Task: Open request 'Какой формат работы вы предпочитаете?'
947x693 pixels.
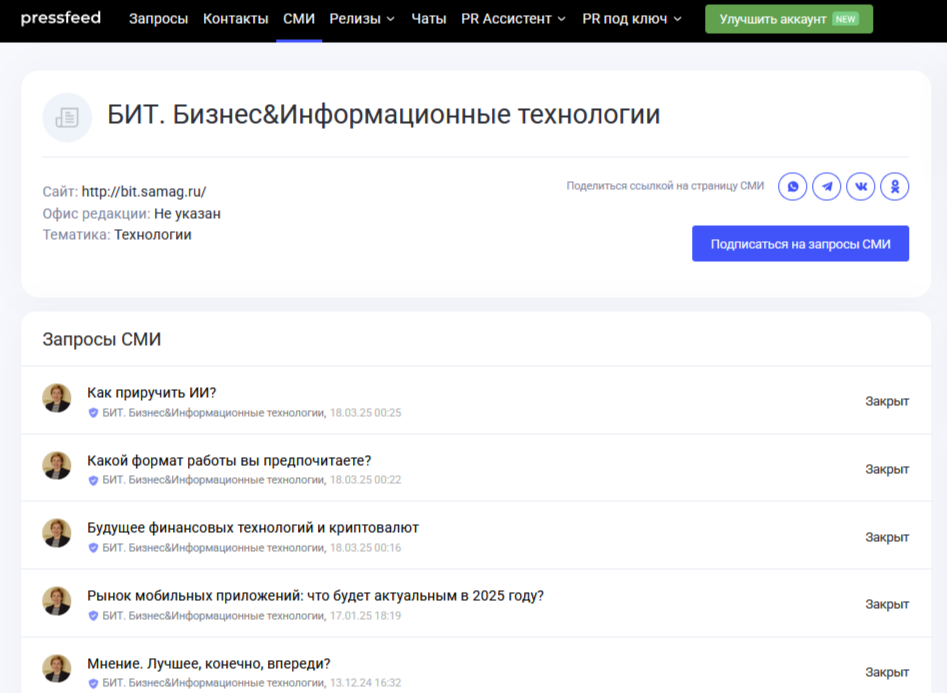Action: [229, 460]
